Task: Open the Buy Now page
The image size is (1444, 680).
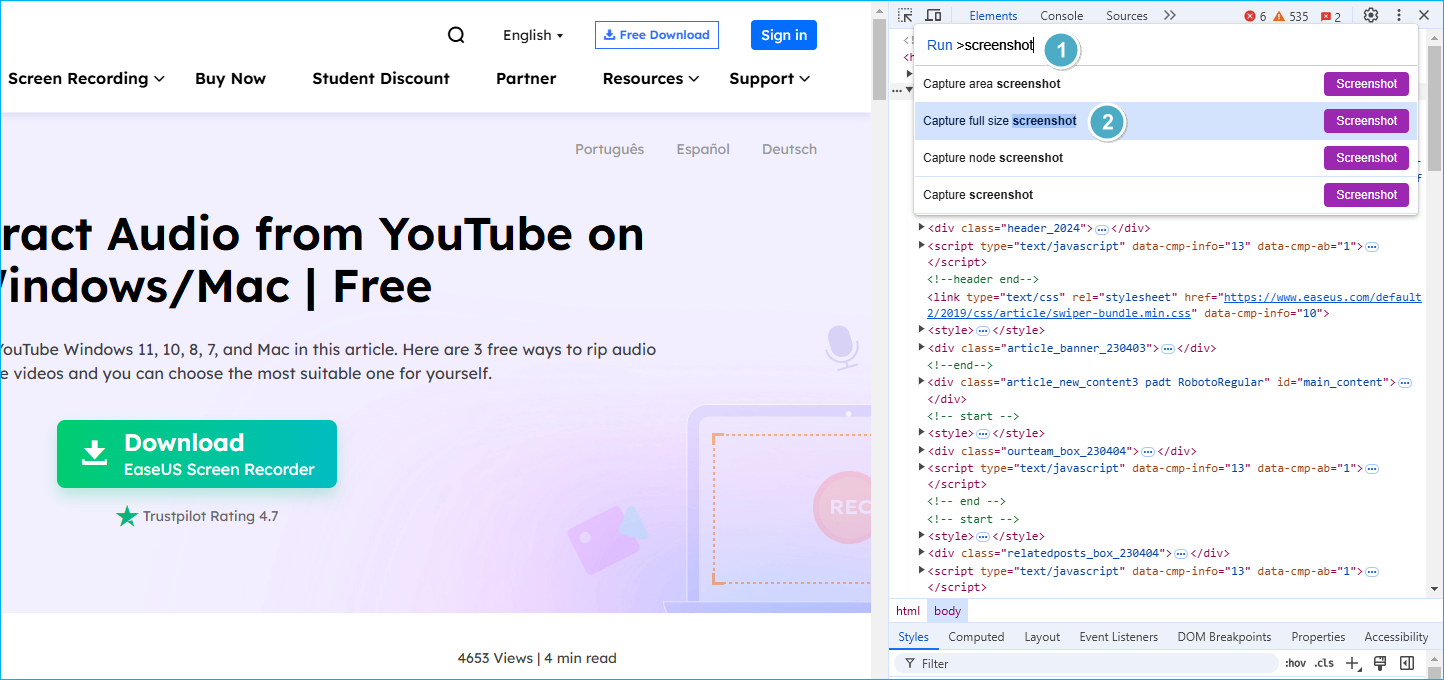Action: point(231,78)
